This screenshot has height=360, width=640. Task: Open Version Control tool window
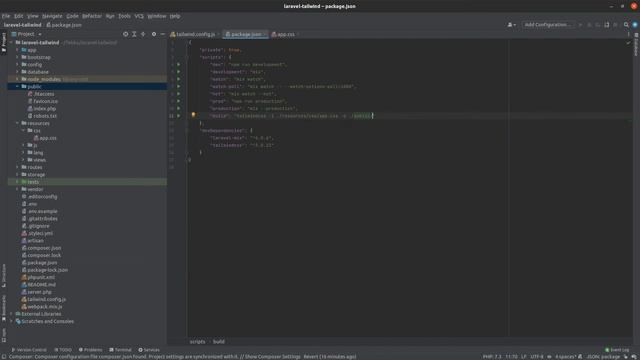click(x=29, y=350)
